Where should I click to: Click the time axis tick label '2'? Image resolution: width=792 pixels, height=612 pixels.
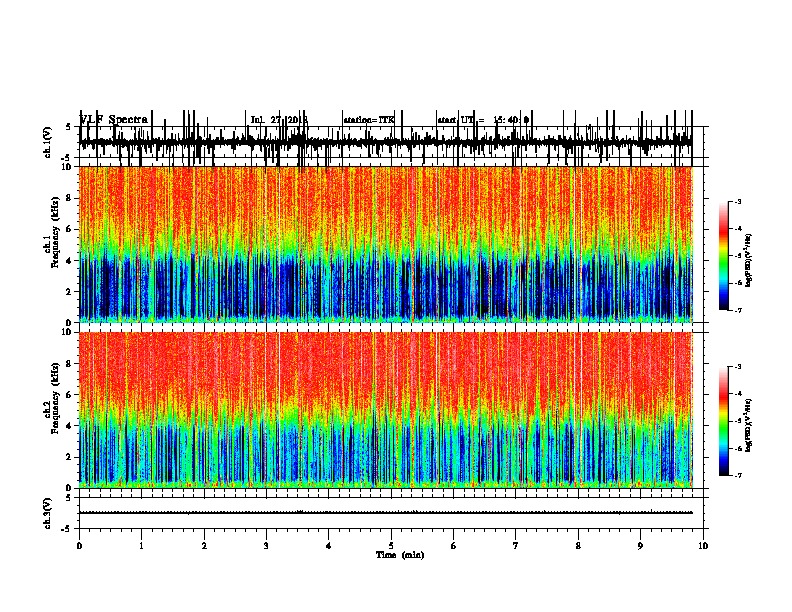click(x=204, y=546)
